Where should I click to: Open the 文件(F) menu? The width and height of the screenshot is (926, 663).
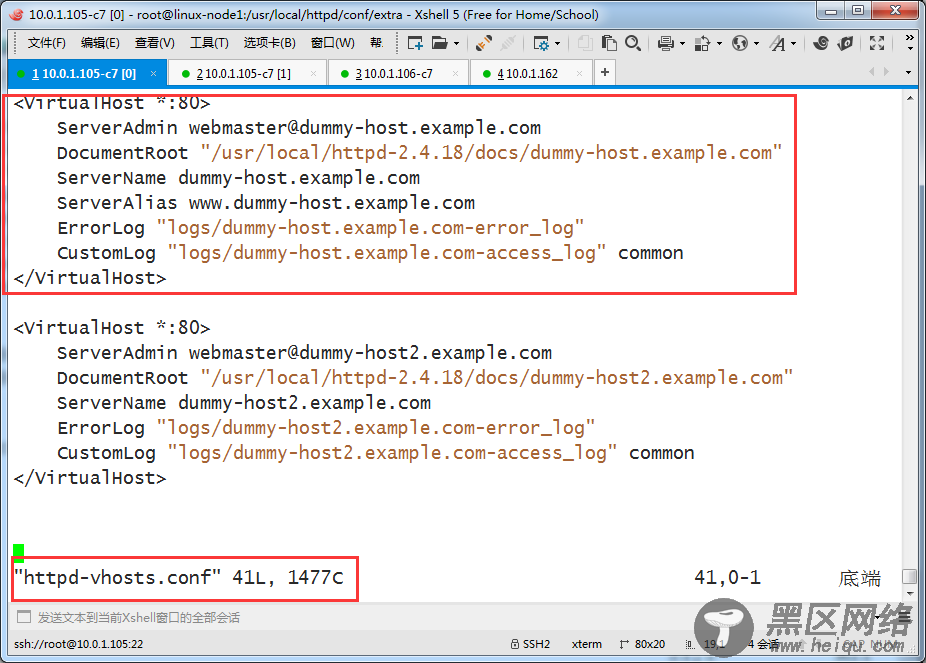click(x=46, y=43)
